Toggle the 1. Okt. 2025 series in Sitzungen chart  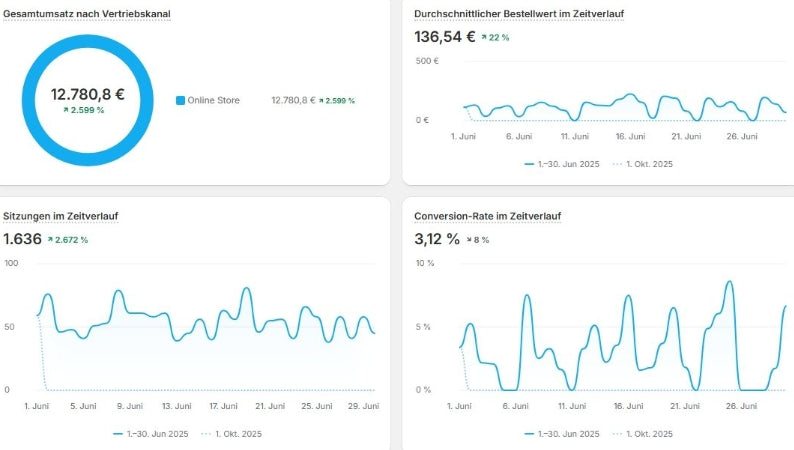point(234,434)
